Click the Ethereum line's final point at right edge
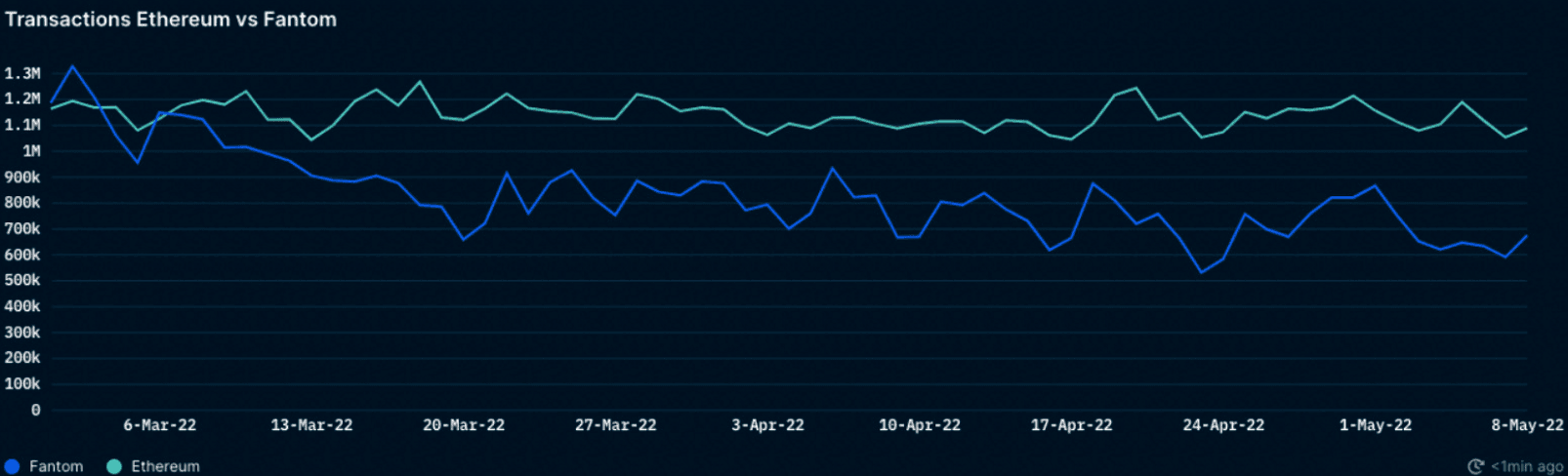Viewport: 1568px width, 476px height. pyautogui.click(x=1526, y=129)
